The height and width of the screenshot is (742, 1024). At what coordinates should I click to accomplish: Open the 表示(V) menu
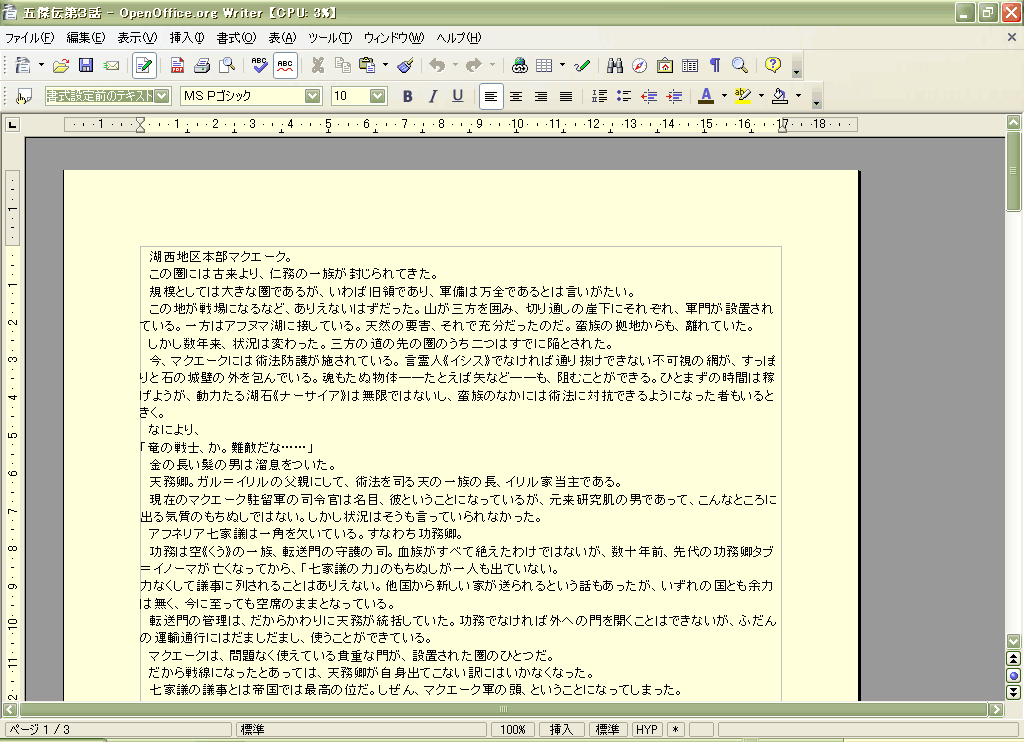click(137, 38)
